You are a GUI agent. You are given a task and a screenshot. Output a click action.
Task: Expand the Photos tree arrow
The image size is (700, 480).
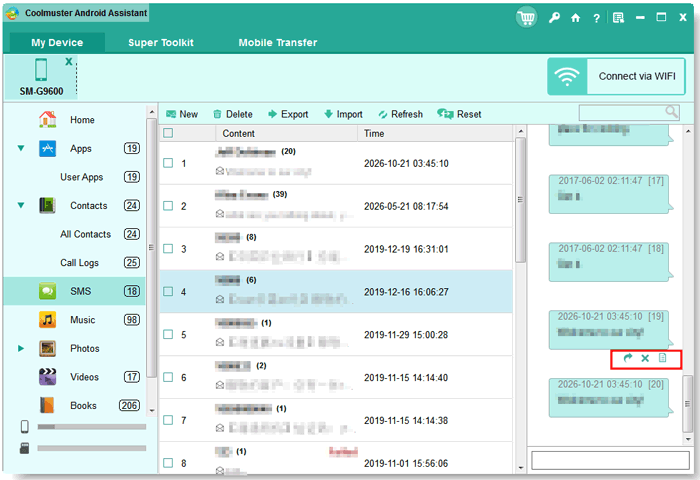coord(21,348)
